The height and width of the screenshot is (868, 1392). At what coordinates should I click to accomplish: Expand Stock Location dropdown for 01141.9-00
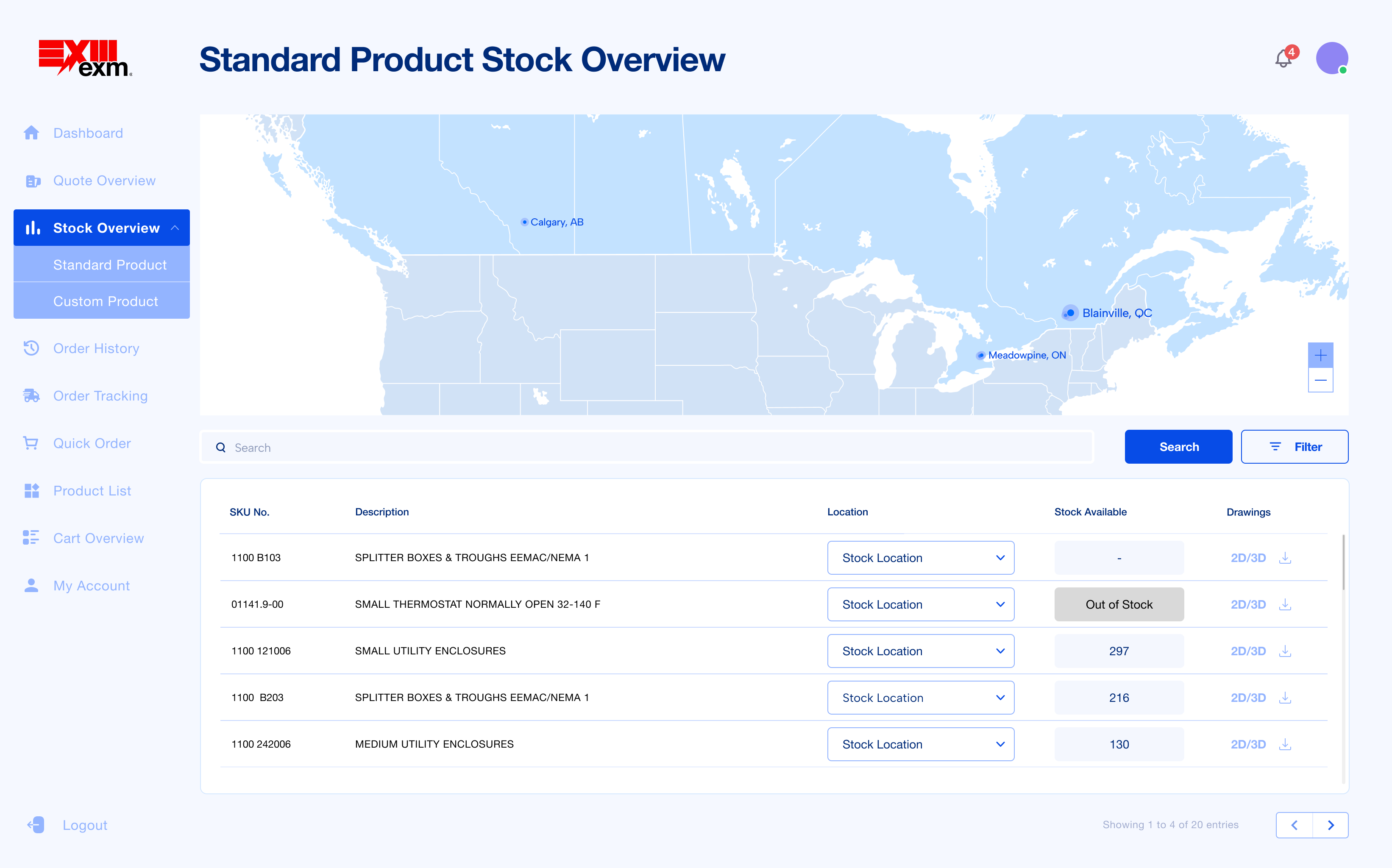(x=920, y=604)
